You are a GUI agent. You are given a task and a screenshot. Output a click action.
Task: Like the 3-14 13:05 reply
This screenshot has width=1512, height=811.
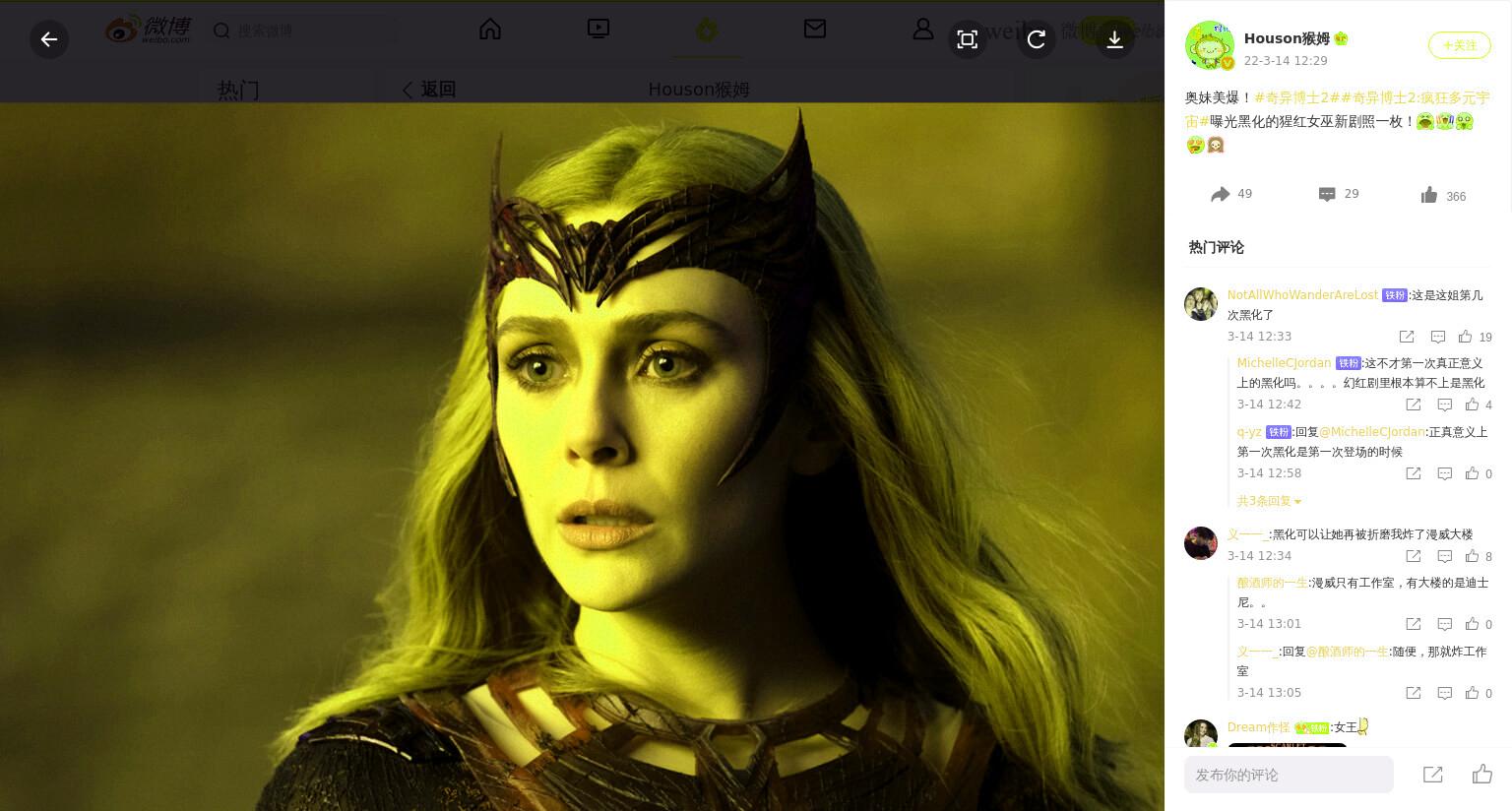1479,693
